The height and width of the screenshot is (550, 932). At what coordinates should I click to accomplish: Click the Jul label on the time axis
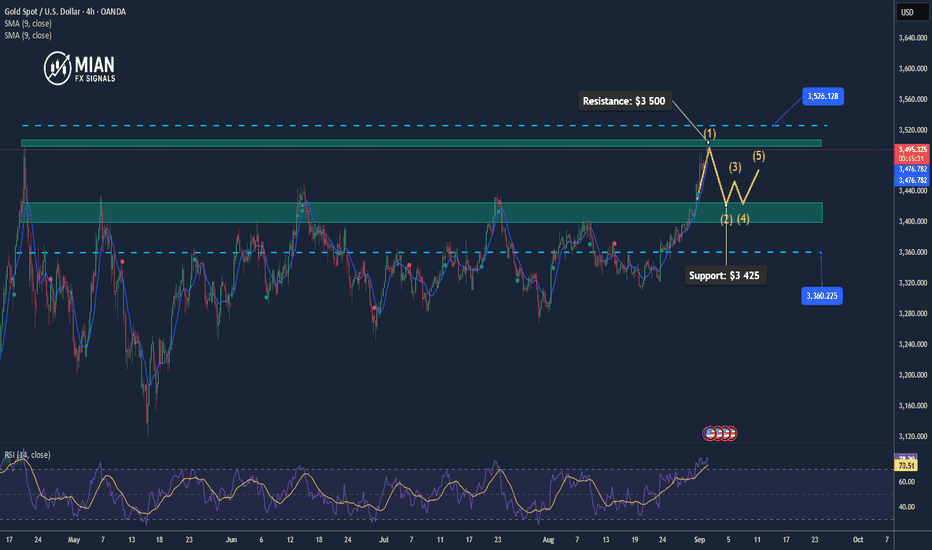[x=384, y=540]
